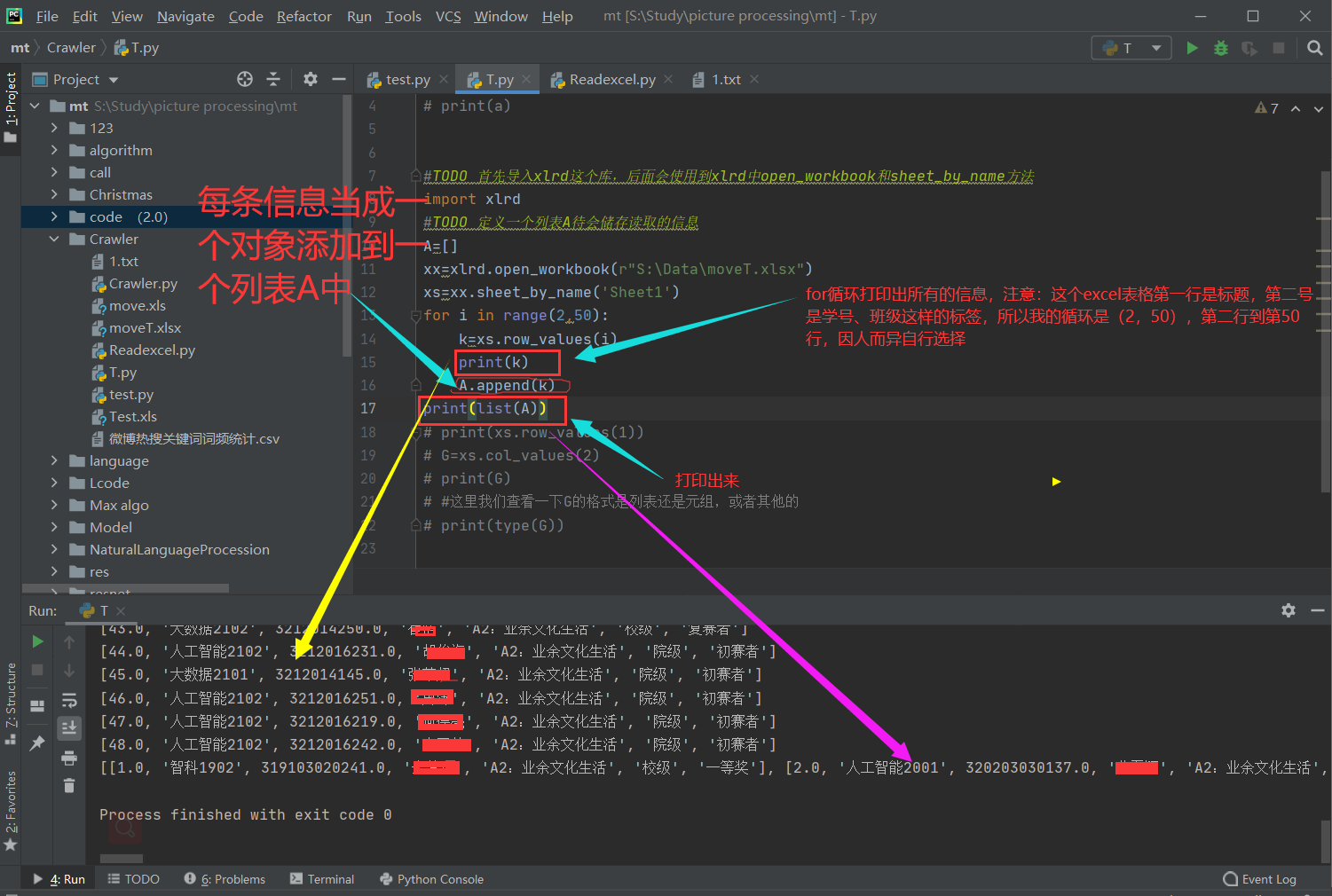The image size is (1332, 896).
Task: Expand the Christmas folder
Action: pyautogui.click(x=54, y=194)
